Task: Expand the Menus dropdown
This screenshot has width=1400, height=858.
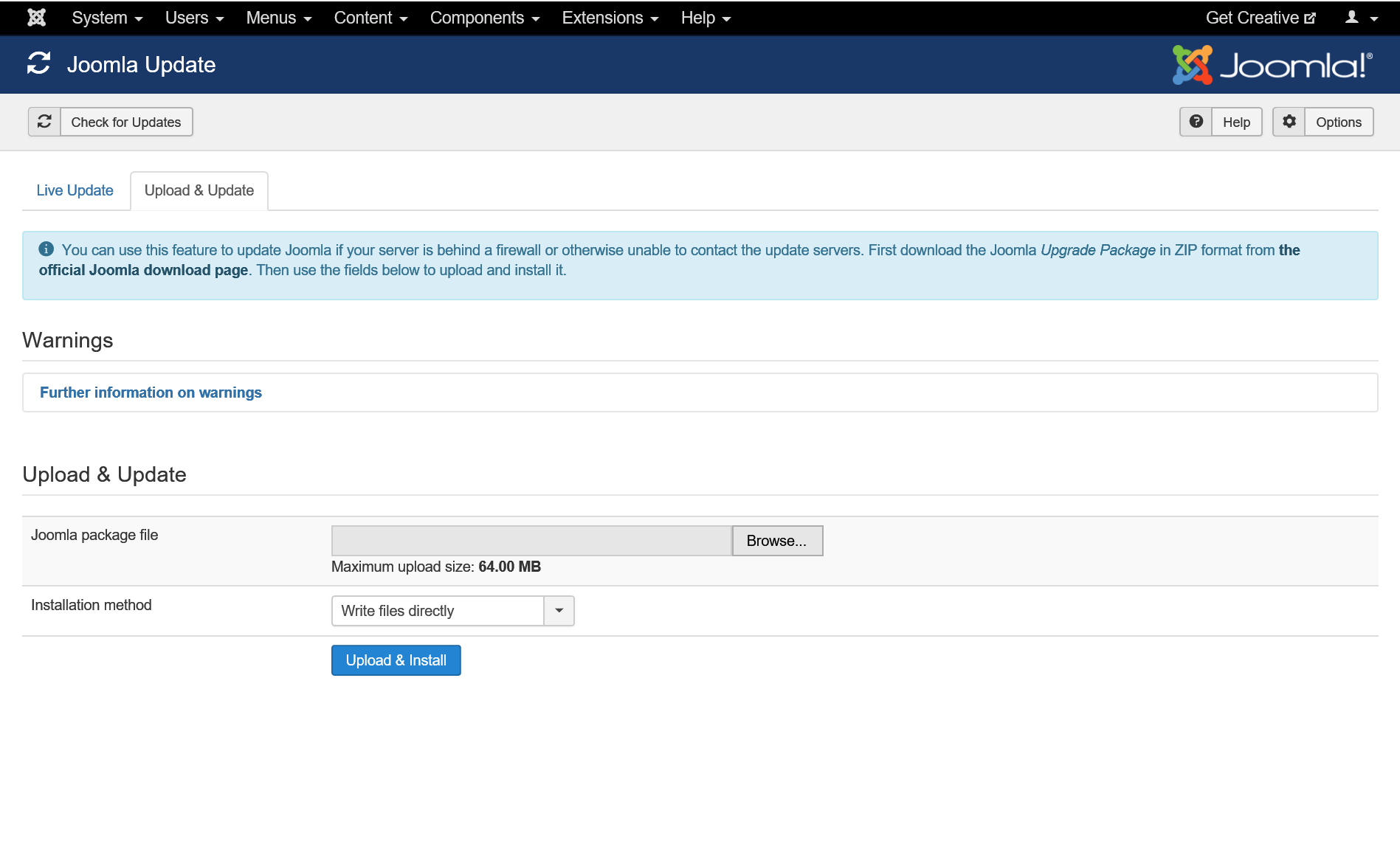Action: tap(279, 18)
